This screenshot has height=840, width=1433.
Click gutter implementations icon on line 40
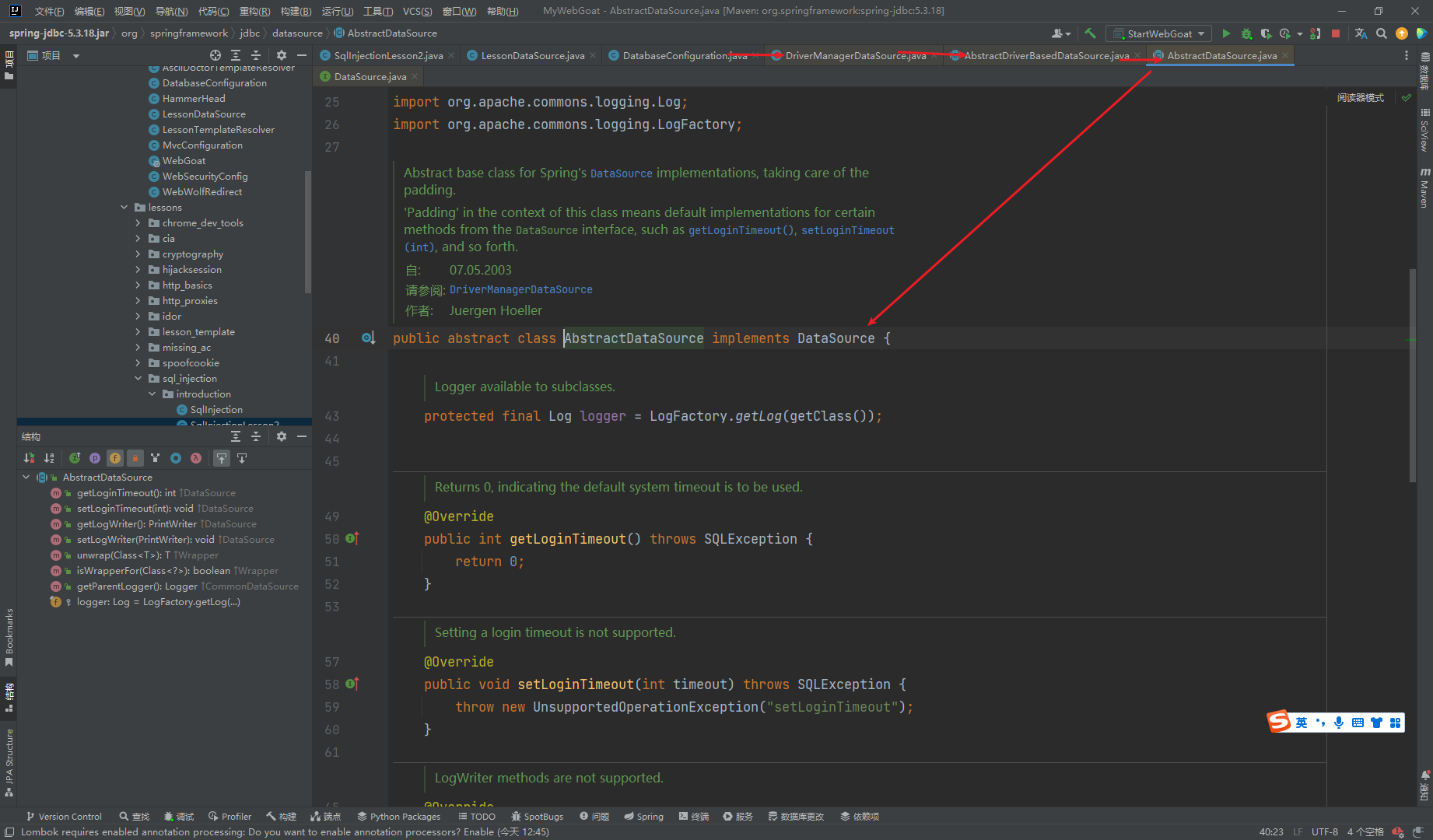click(368, 338)
